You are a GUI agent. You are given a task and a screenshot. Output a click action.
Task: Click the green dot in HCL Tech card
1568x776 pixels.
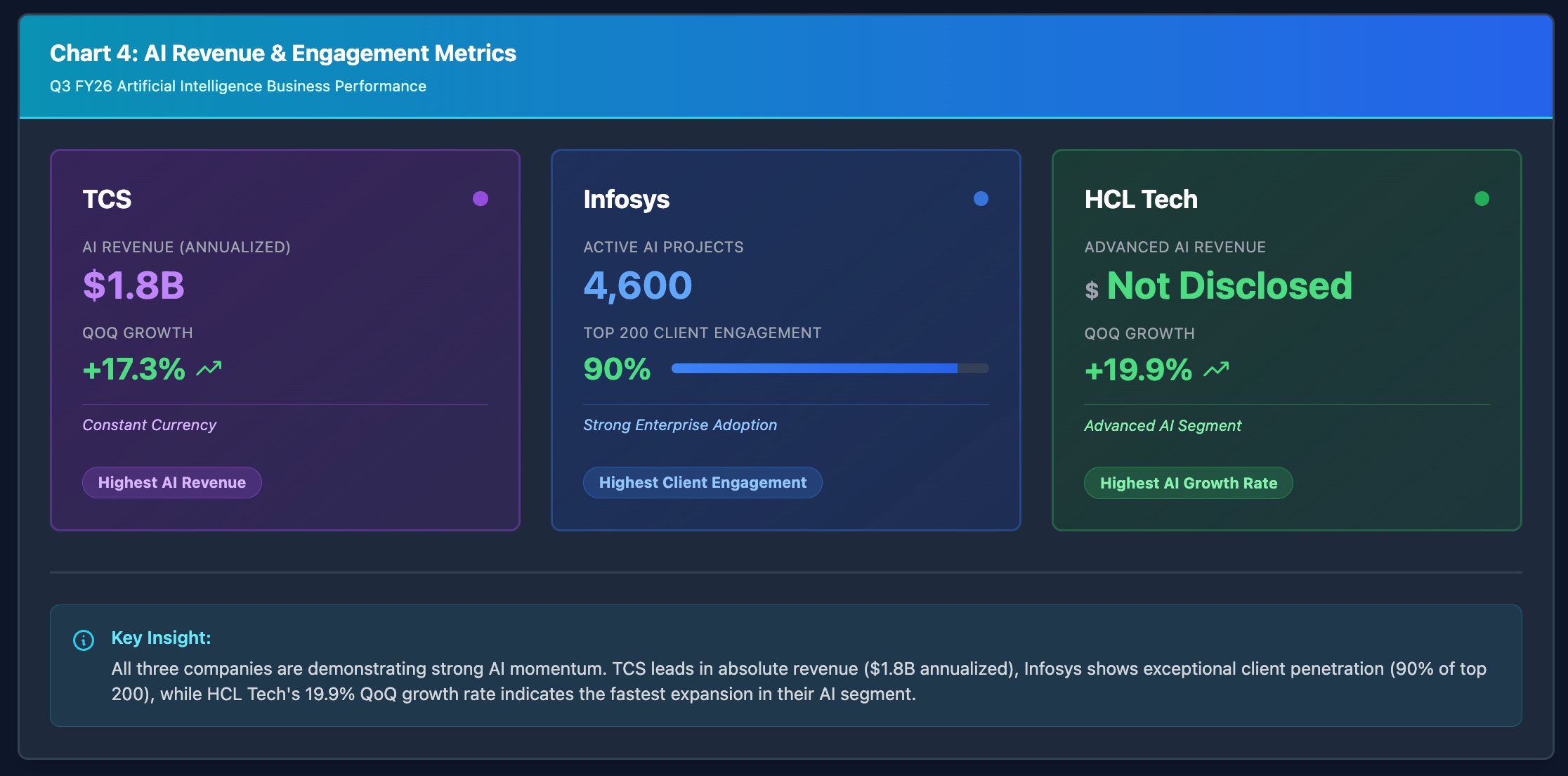tap(1482, 199)
